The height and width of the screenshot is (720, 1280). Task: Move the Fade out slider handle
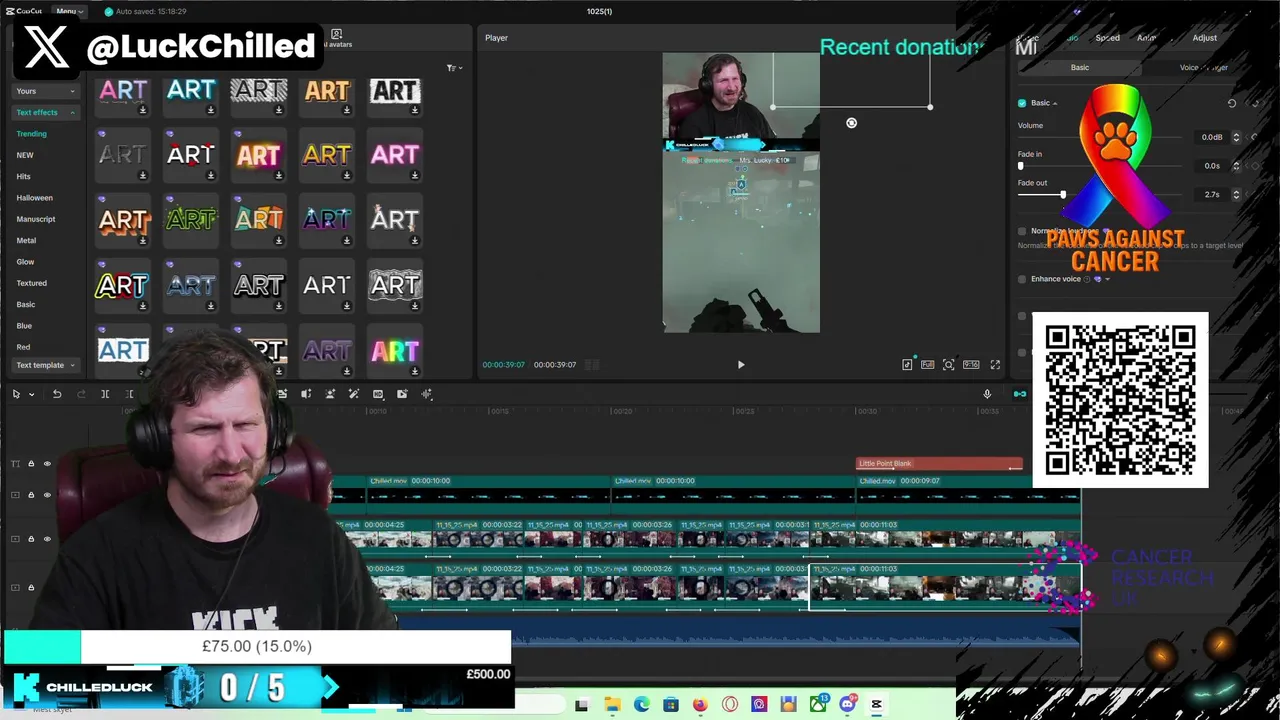tap(1063, 194)
